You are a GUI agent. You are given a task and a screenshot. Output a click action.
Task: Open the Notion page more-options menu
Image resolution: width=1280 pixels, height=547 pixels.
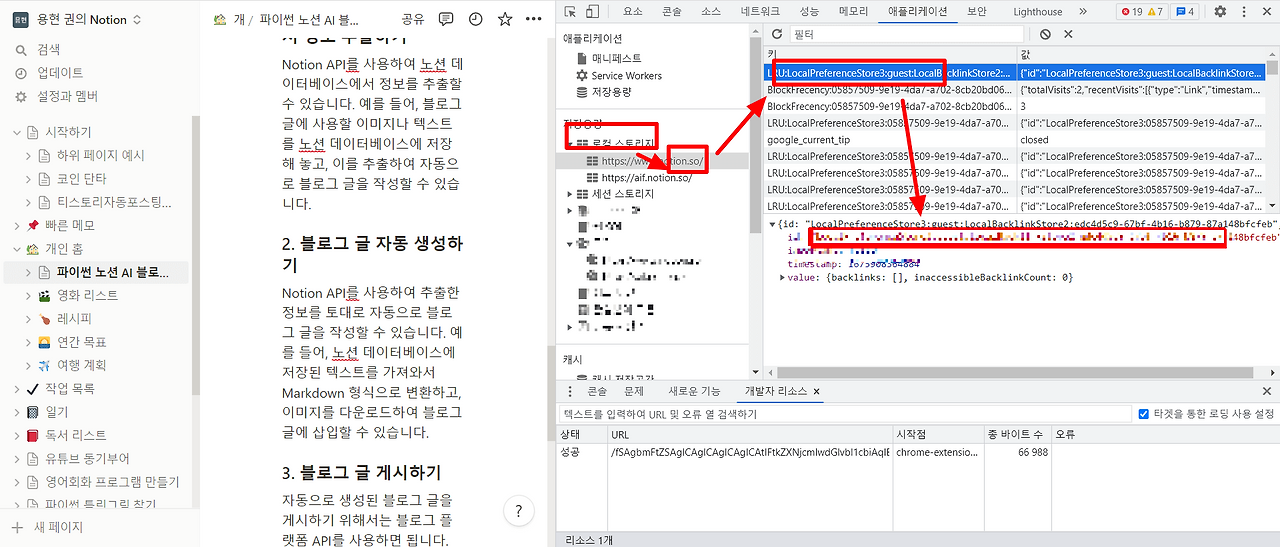tap(534, 19)
